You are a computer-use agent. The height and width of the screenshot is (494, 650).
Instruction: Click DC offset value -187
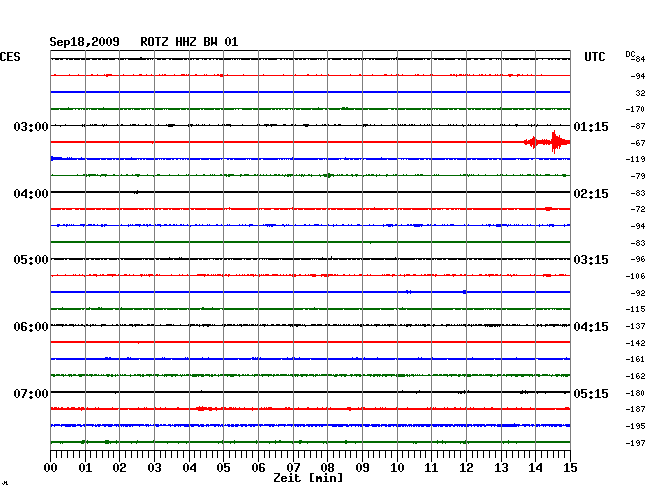(635, 409)
